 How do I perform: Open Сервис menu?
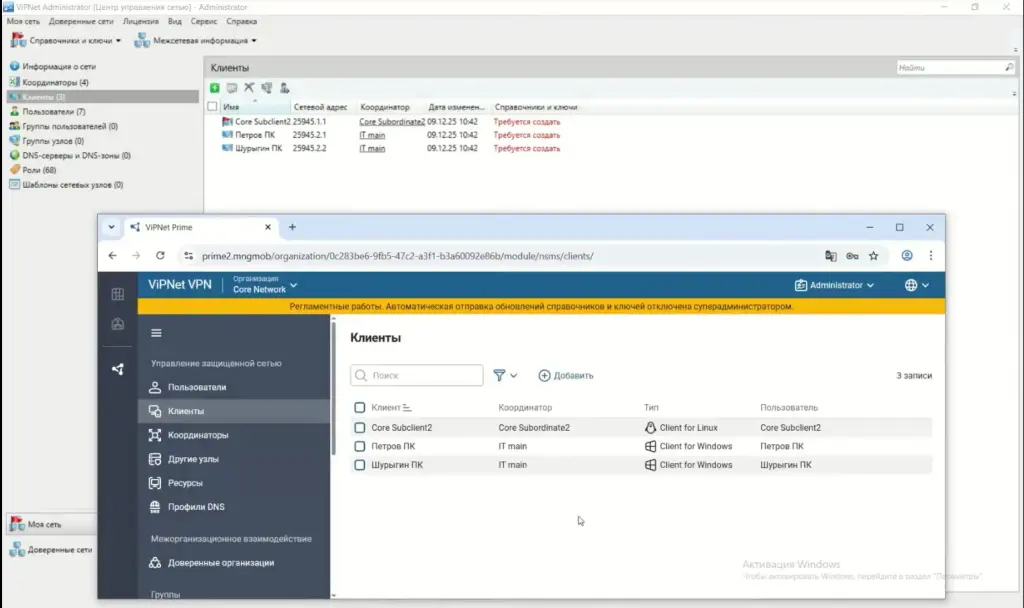click(x=204, y=22)
